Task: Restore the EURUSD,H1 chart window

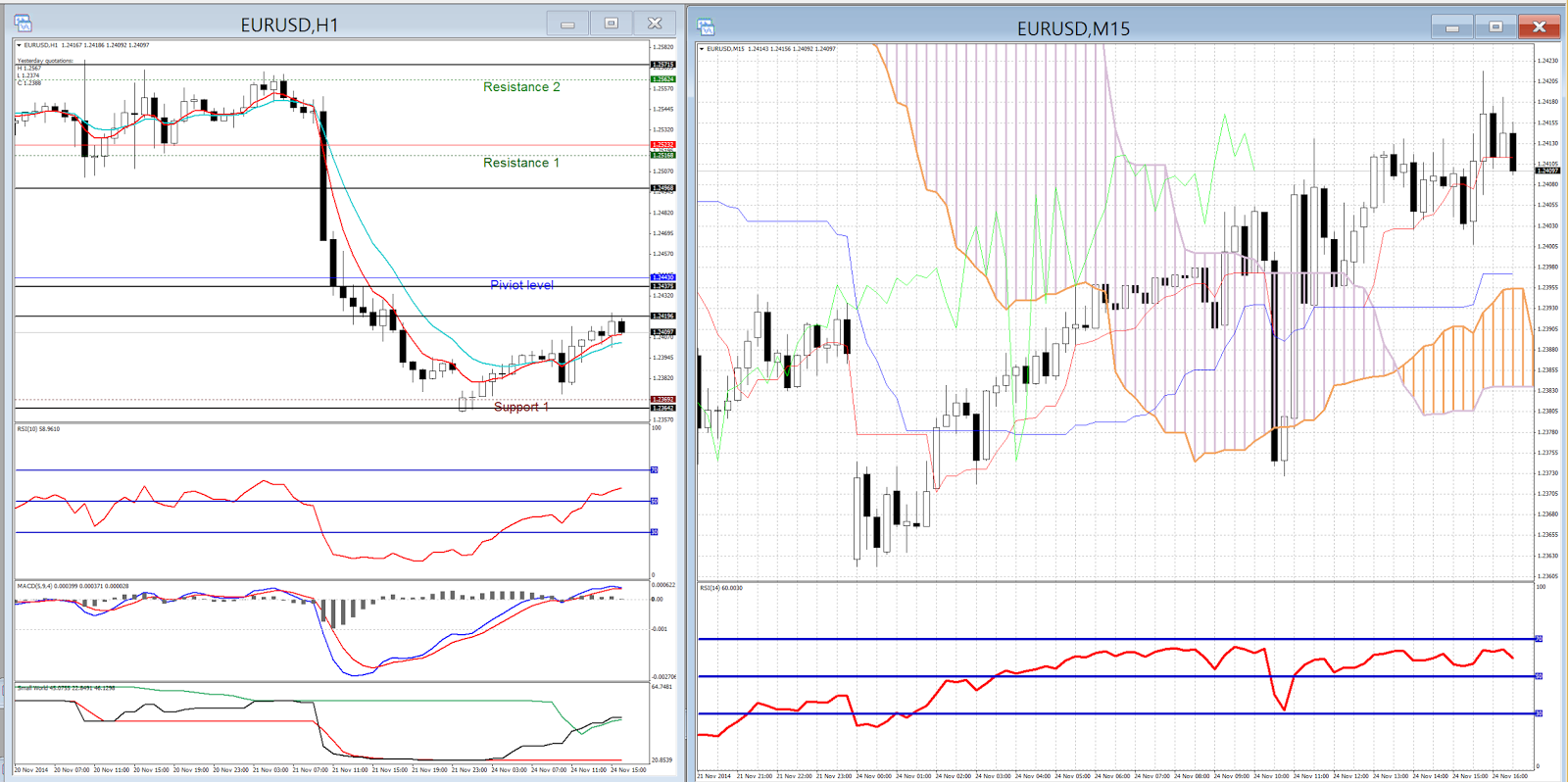Action: pyautogui.click(x=612, y=24)
